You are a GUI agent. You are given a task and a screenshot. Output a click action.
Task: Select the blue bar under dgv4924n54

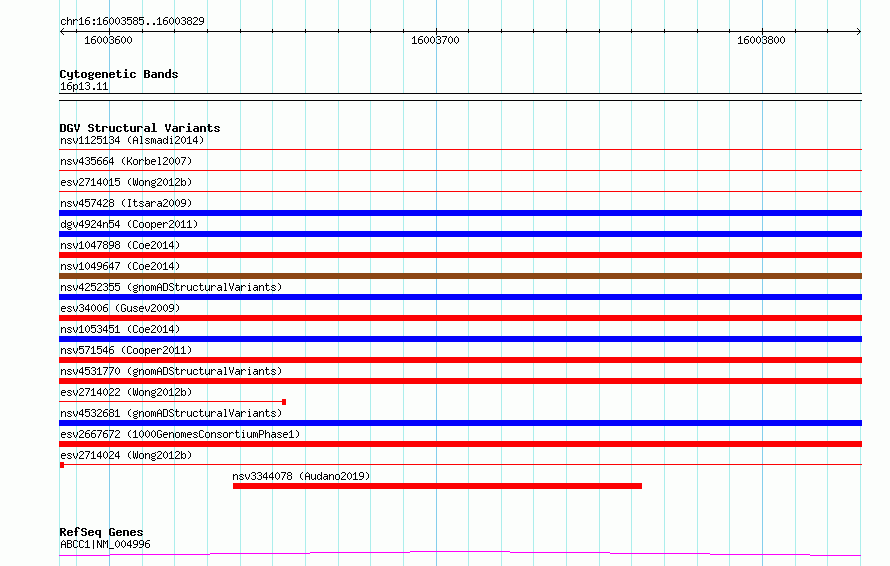point(460,234)
